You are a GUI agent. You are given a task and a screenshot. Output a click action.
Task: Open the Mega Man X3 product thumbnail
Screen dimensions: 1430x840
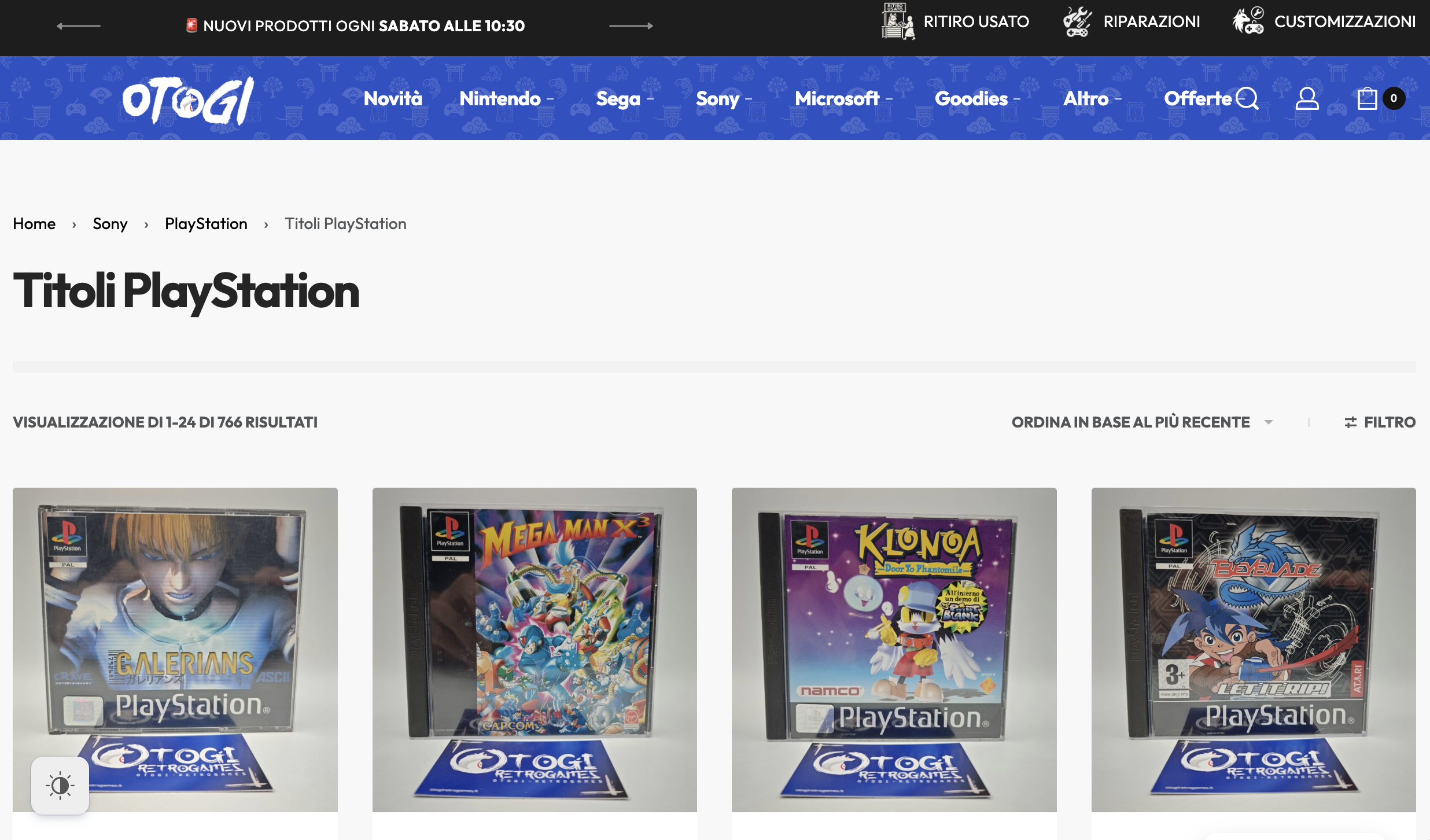pyautogui.click(x=535, y=650)
